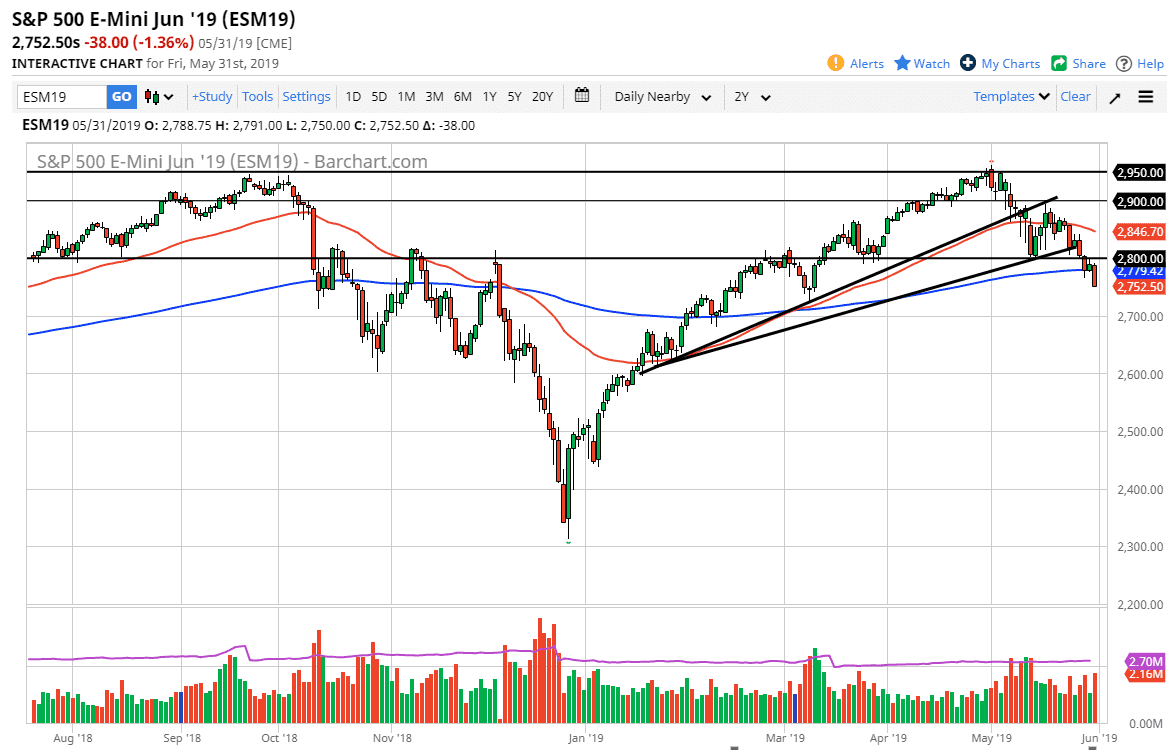Image resolution: width=1172 pixels, height=750 pixels.
Task: Open the hamburger menu
Action: [x=1146, y=97]
